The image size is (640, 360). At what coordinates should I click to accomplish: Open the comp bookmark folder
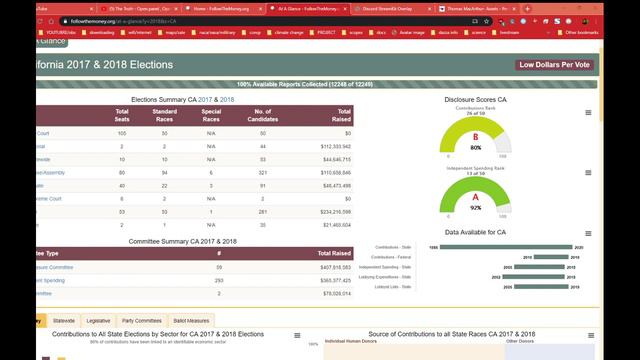click(x=251, y=32)
